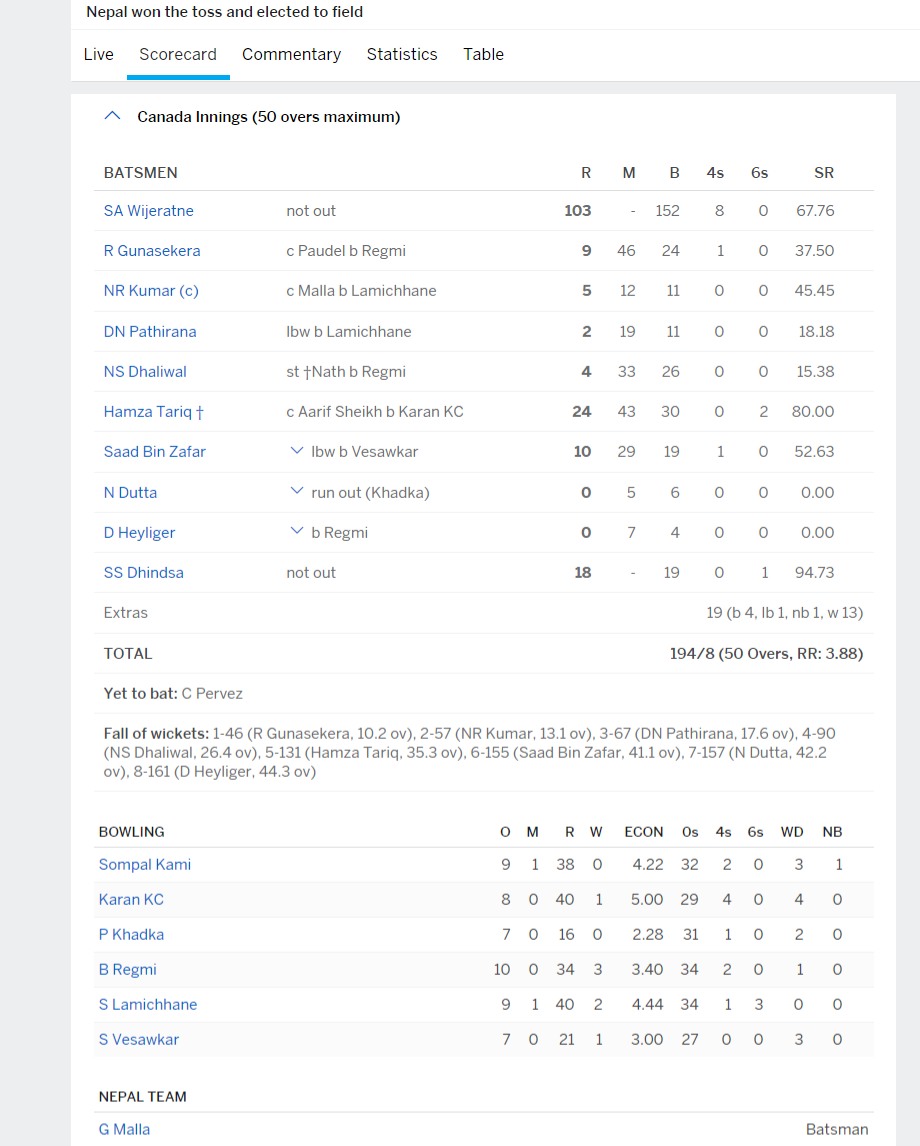The width and height of the screenshot is (920, 1146).
Task: Click bowler S Lamichhane link
Action: click(148, 1005)
